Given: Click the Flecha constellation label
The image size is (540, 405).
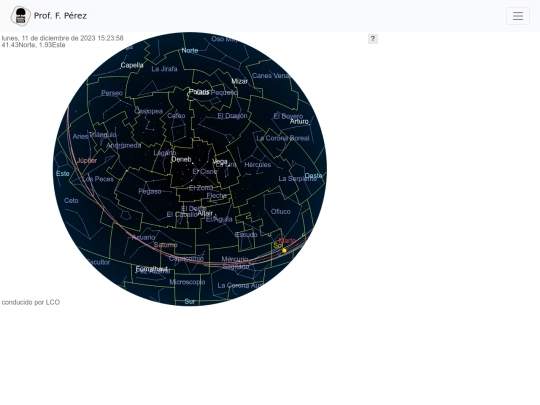Looking at the screenshot, I should pyautogui.click(x=217, y=196).
